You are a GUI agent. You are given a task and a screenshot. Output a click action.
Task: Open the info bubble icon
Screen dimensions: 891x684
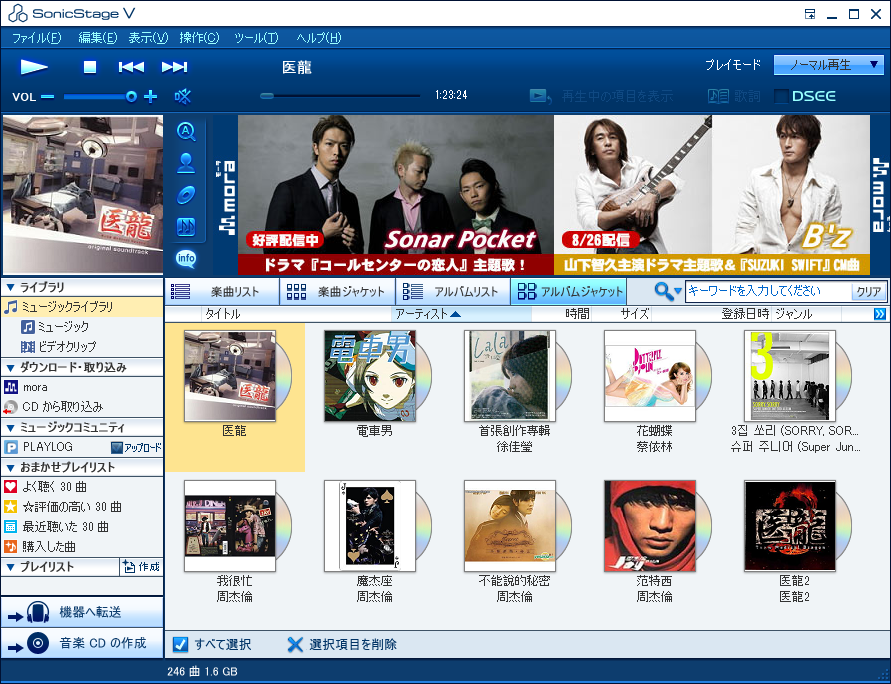186,259
